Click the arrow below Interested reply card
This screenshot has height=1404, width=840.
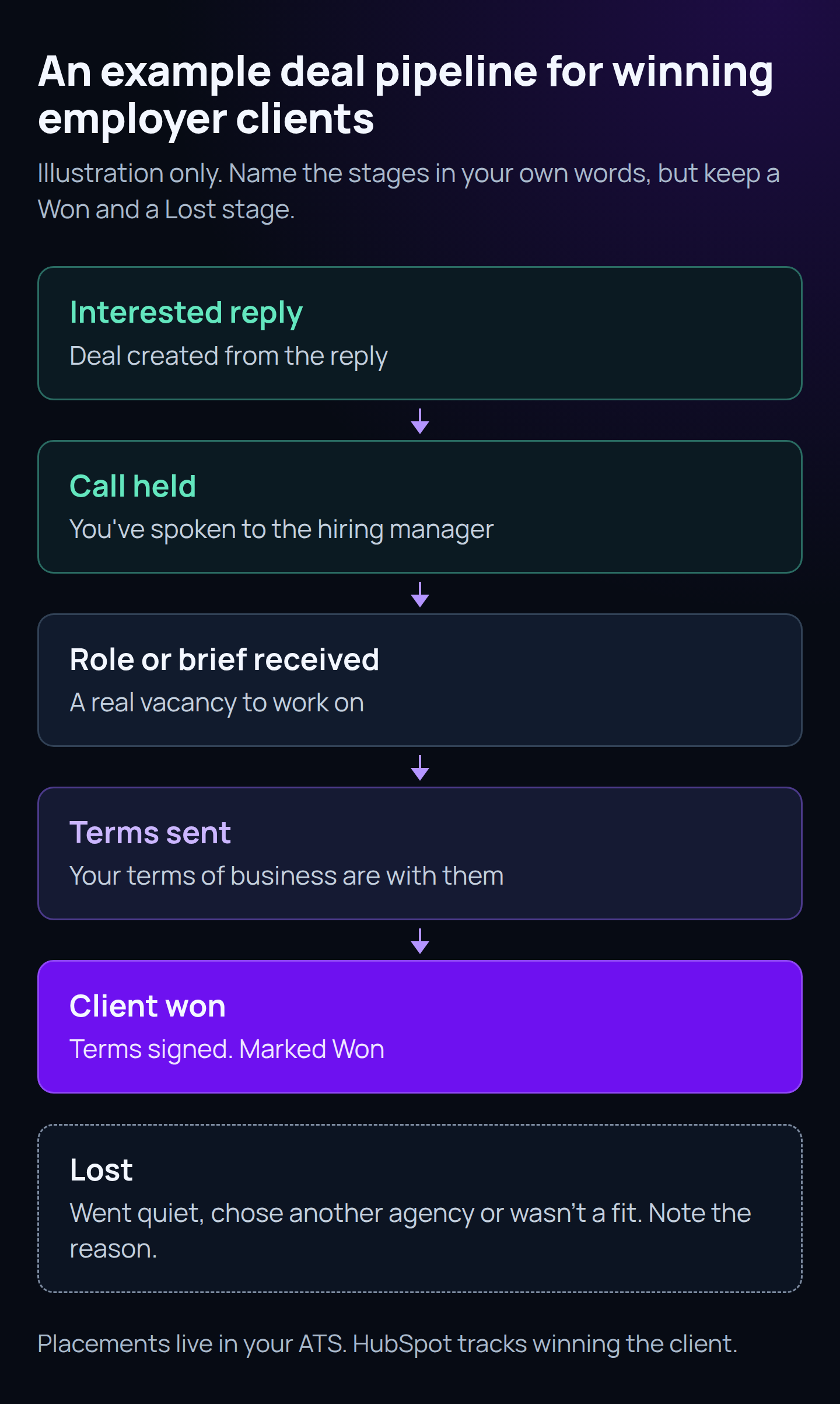pyautogui.click(x=420, y=421)
